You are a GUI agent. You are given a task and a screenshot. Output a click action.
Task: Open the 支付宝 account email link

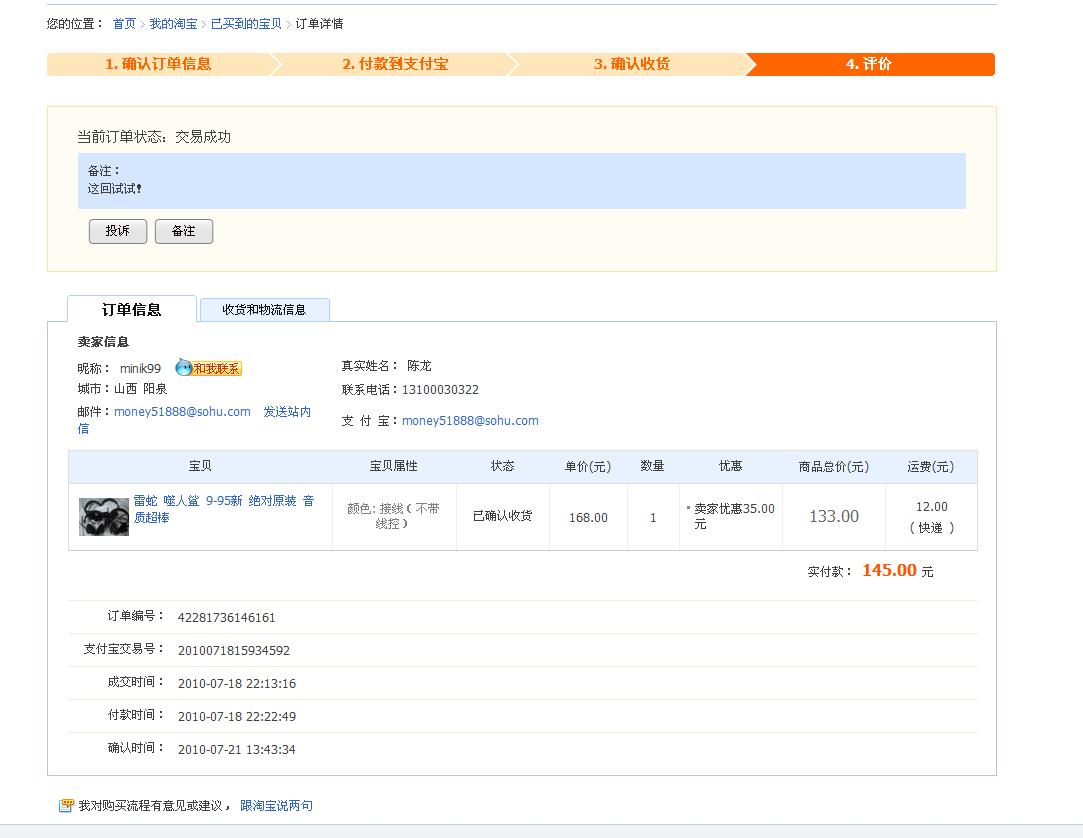470,421
